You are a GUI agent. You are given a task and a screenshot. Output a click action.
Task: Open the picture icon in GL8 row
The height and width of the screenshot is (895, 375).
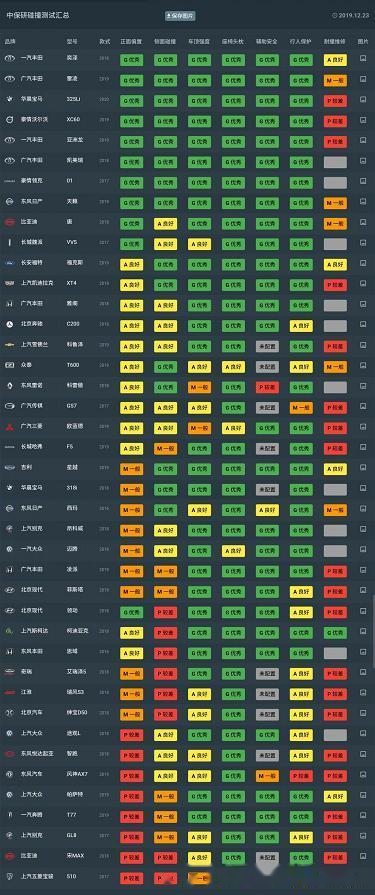[363, 836]
